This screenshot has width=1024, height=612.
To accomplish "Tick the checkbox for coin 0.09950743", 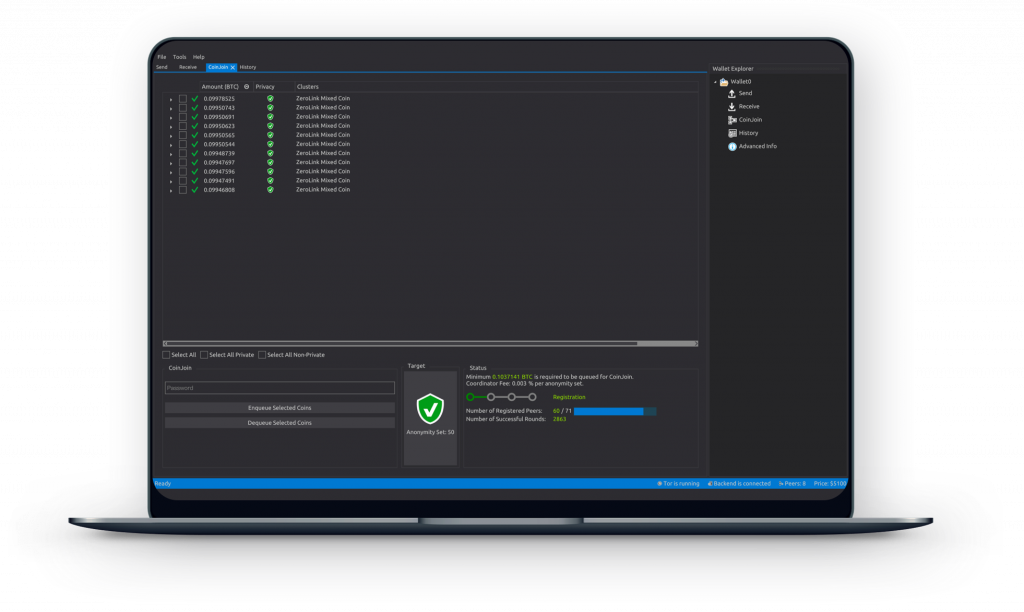I will click(183, 108).
